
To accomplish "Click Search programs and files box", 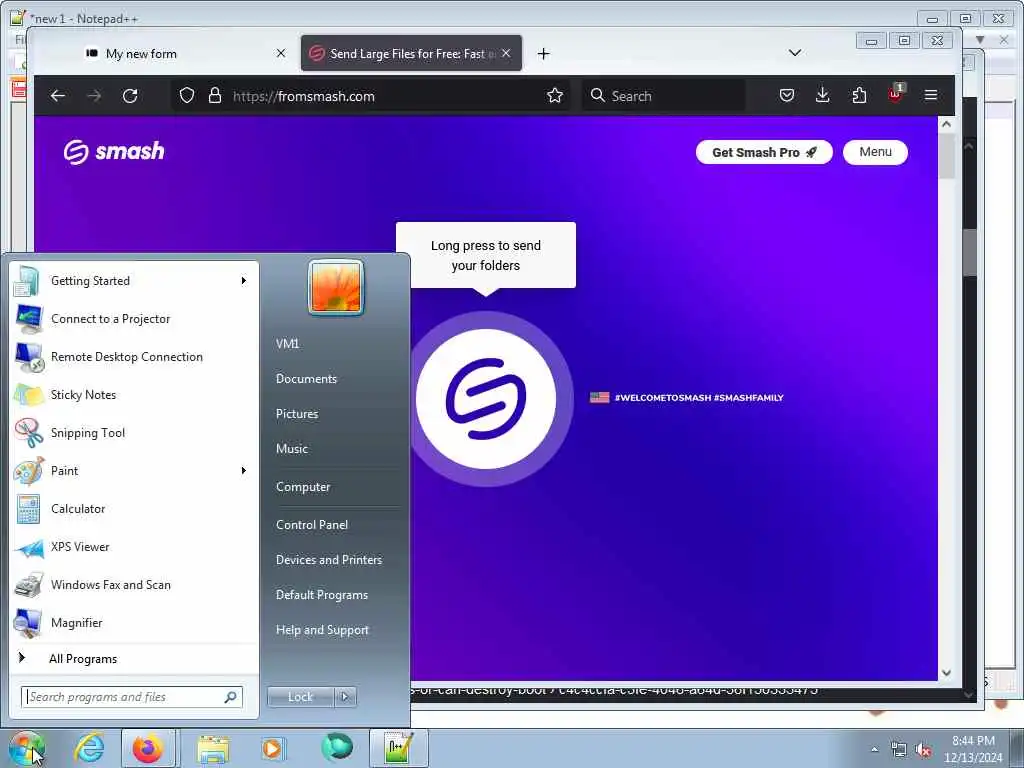I will (x=131, y=697).
